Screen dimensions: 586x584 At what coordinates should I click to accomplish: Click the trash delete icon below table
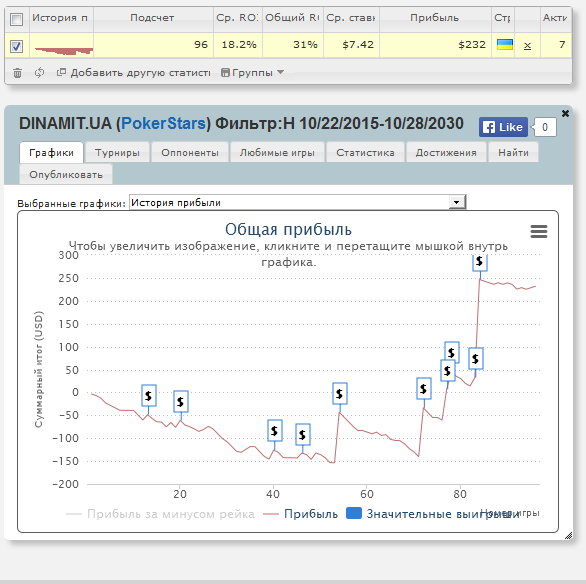(17, 72)
